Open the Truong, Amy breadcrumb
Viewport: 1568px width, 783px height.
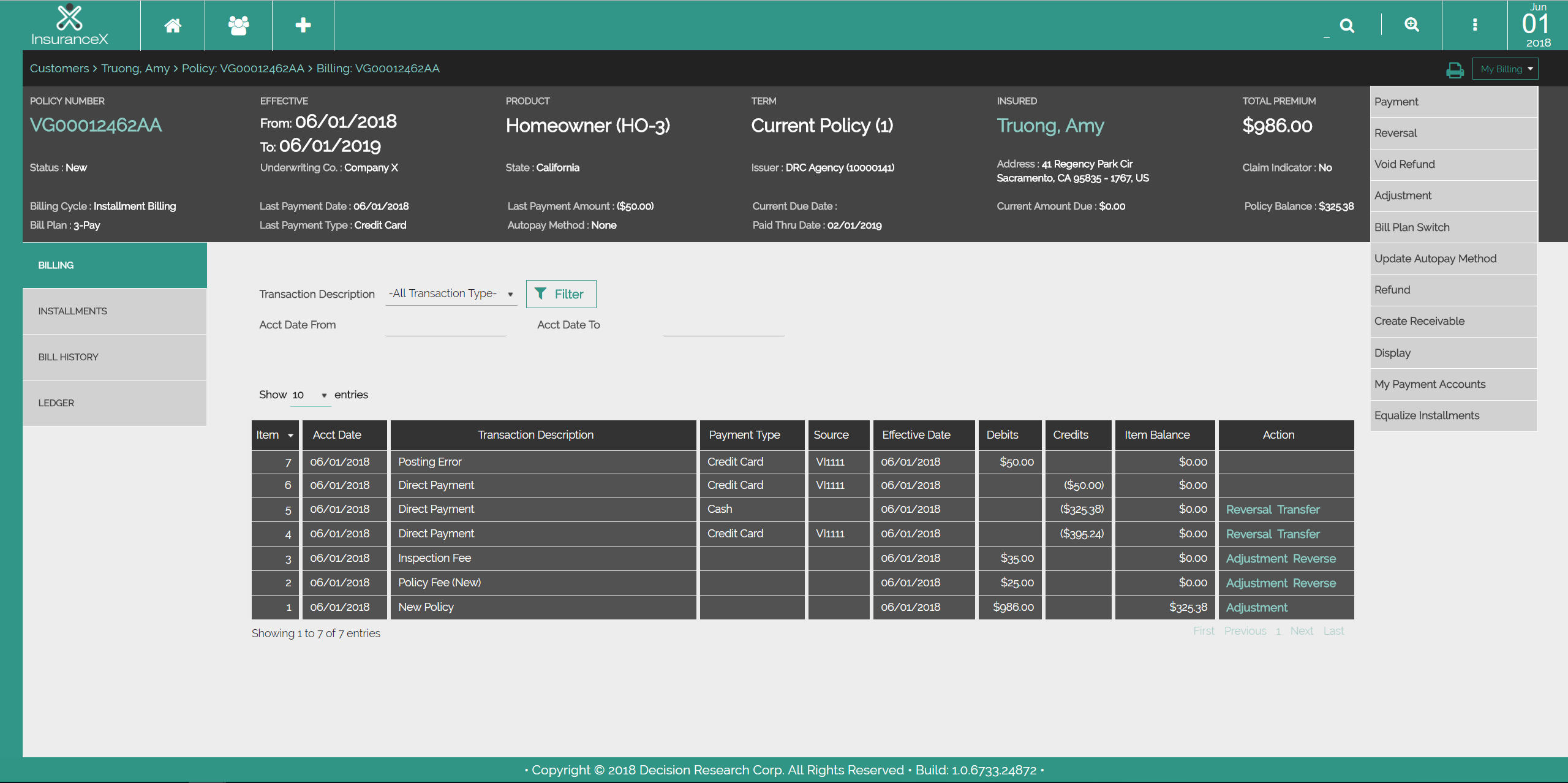(135, 68)
